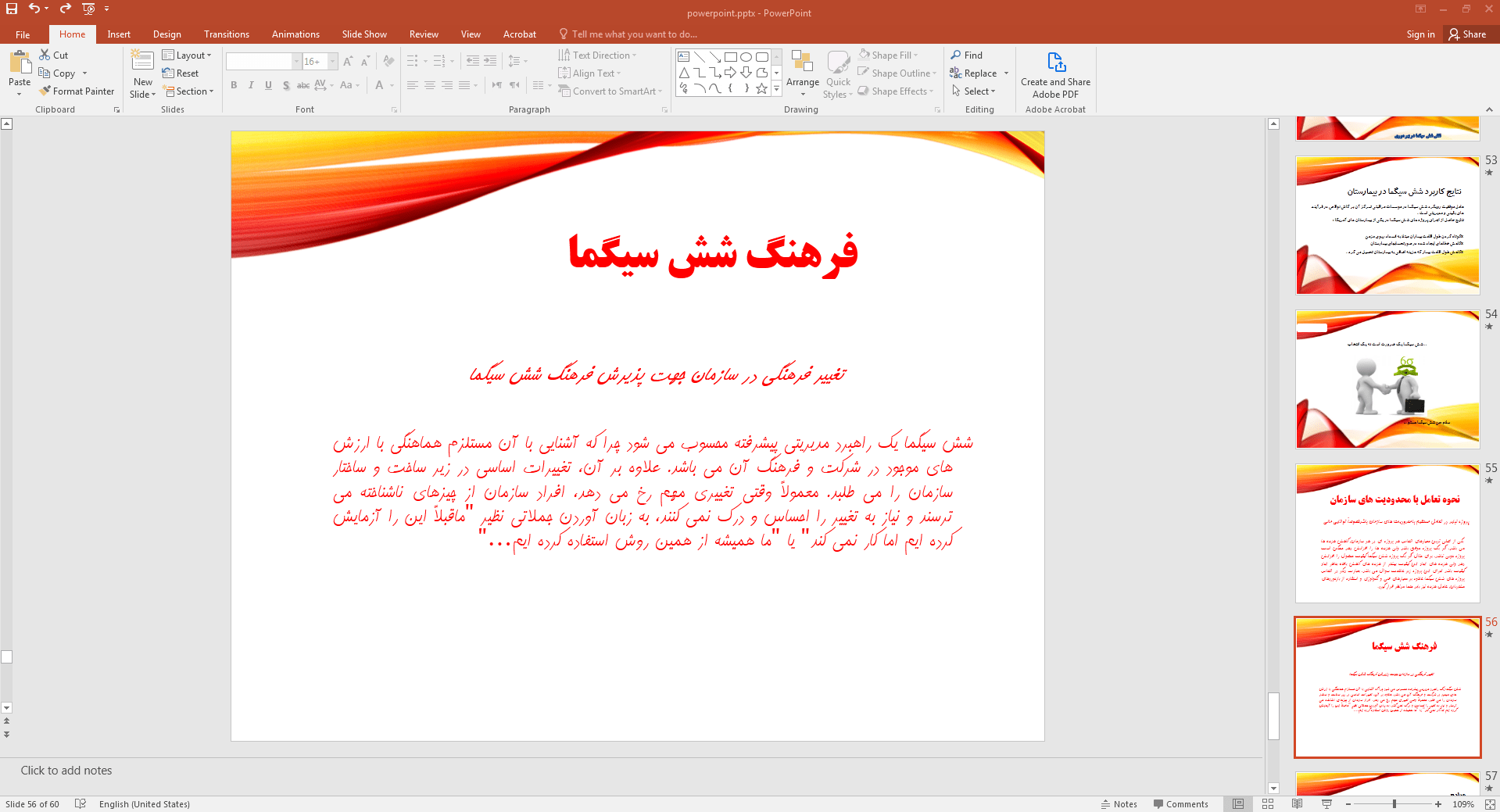Open the Text Direction dropdown
1500x812 pixels.
598,55
